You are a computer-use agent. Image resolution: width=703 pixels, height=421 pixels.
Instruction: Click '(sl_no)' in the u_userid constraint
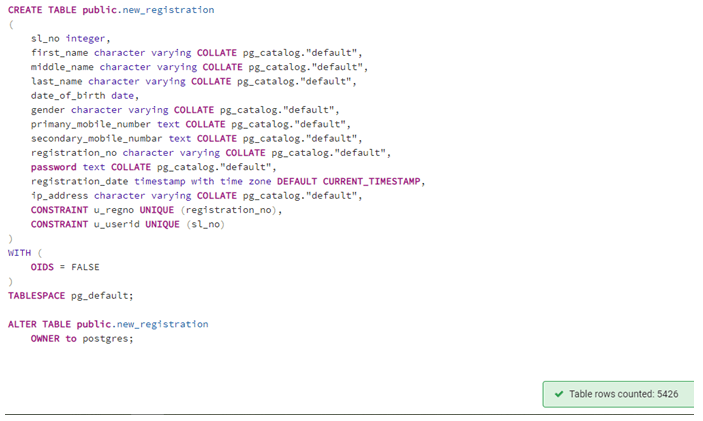tap(205, 225)
